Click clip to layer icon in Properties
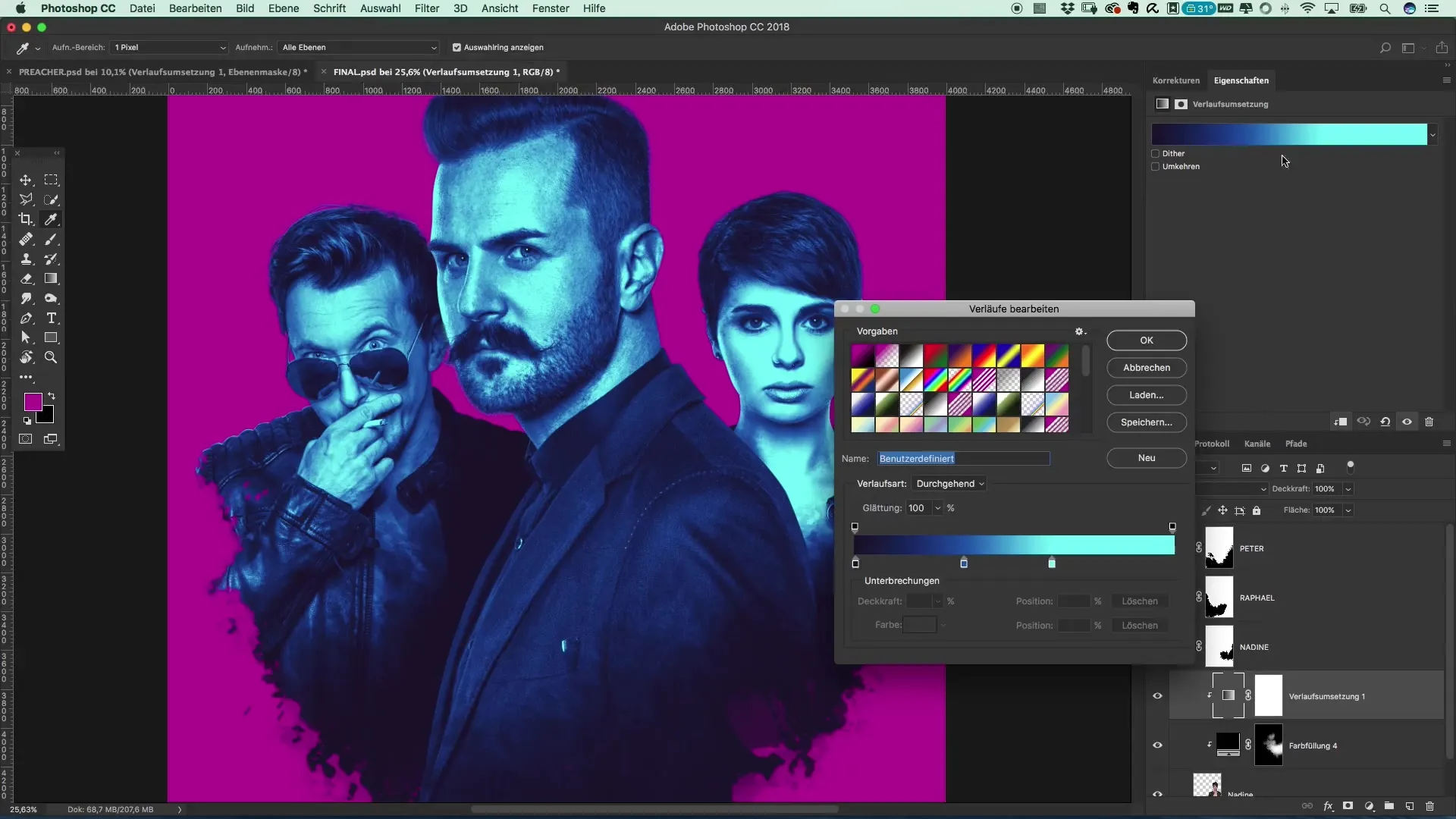This screenshot has height=819, width=1456. [x=1341, y=422]
